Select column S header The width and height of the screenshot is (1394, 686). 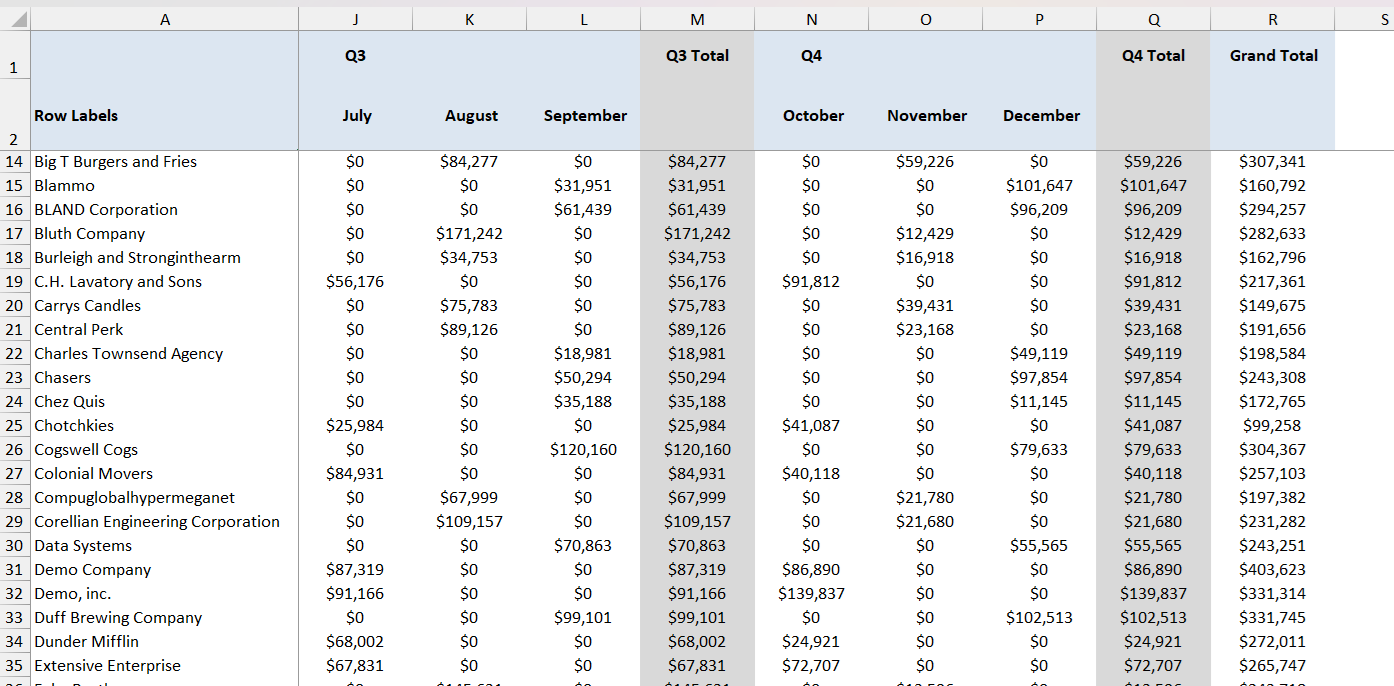(x=1365, y=19)
